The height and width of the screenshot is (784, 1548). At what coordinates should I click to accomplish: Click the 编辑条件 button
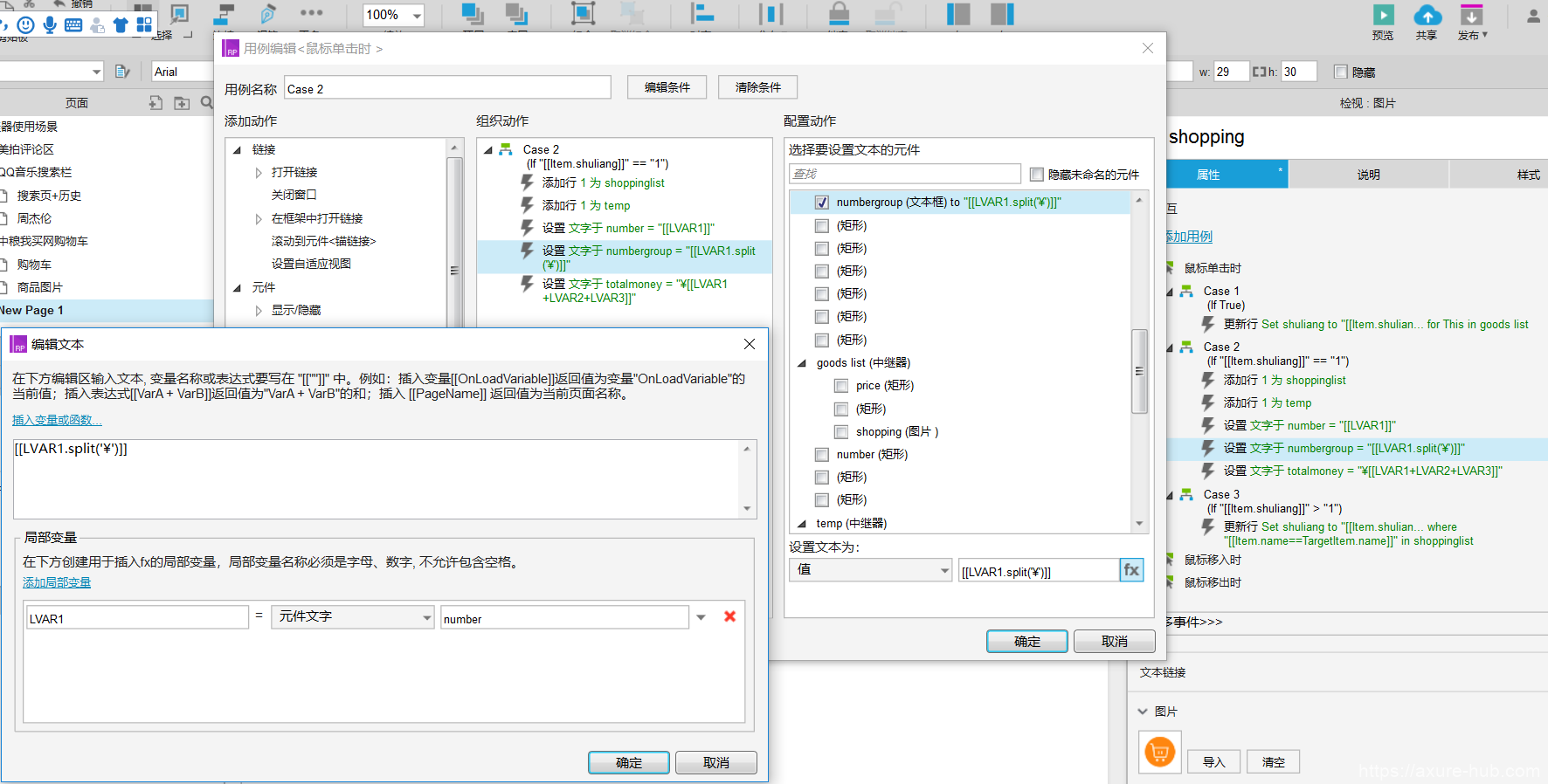tap(667, 87)
